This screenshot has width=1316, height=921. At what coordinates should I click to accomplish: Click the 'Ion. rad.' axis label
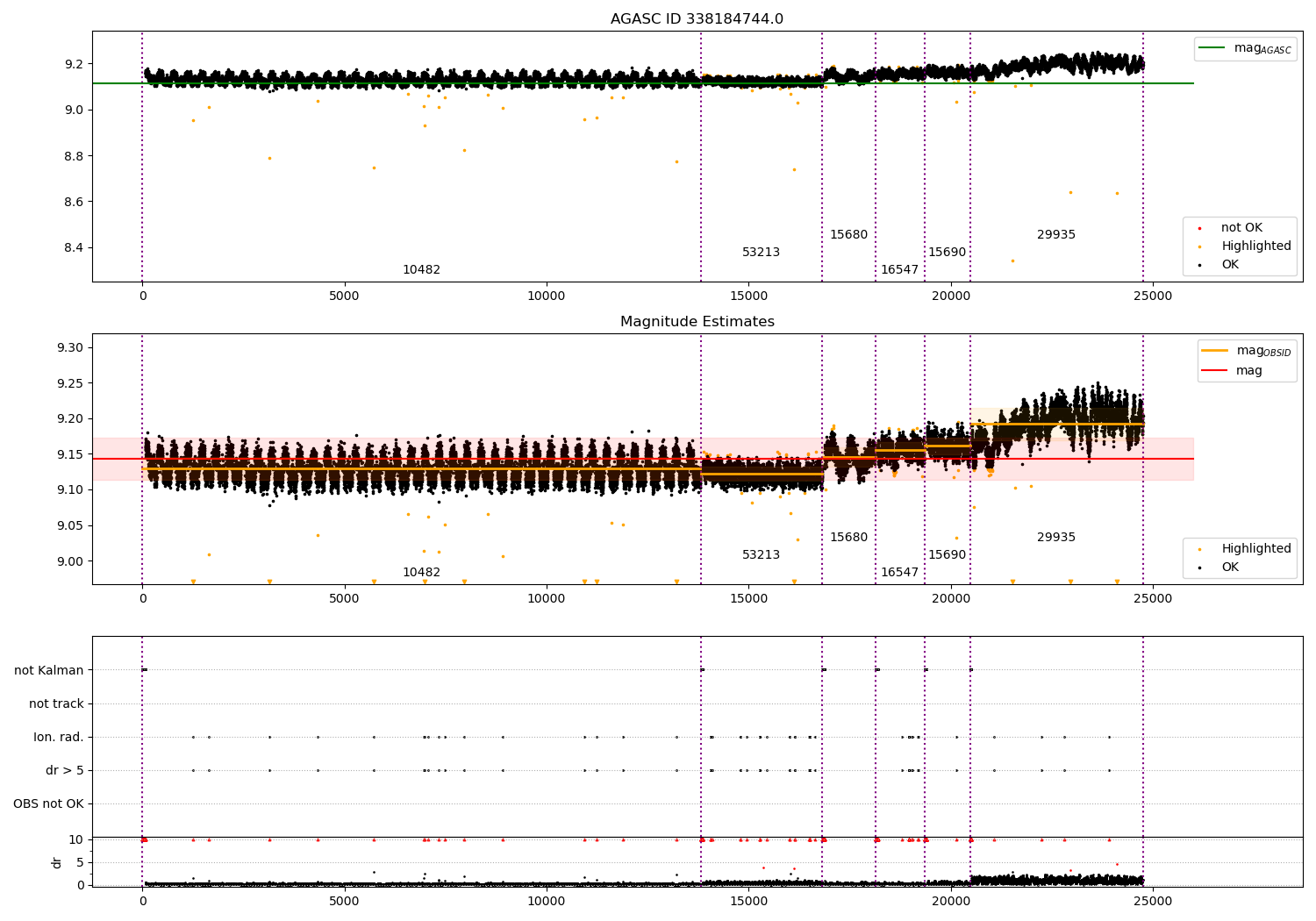(x=59, y=738)
